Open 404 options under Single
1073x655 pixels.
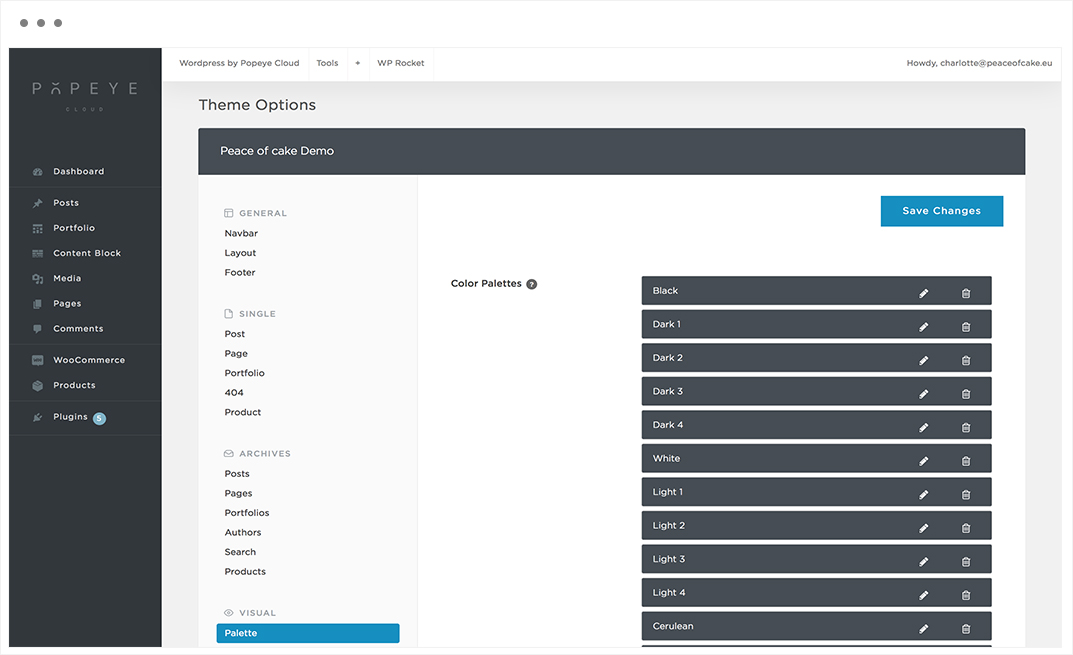(234, 393)
